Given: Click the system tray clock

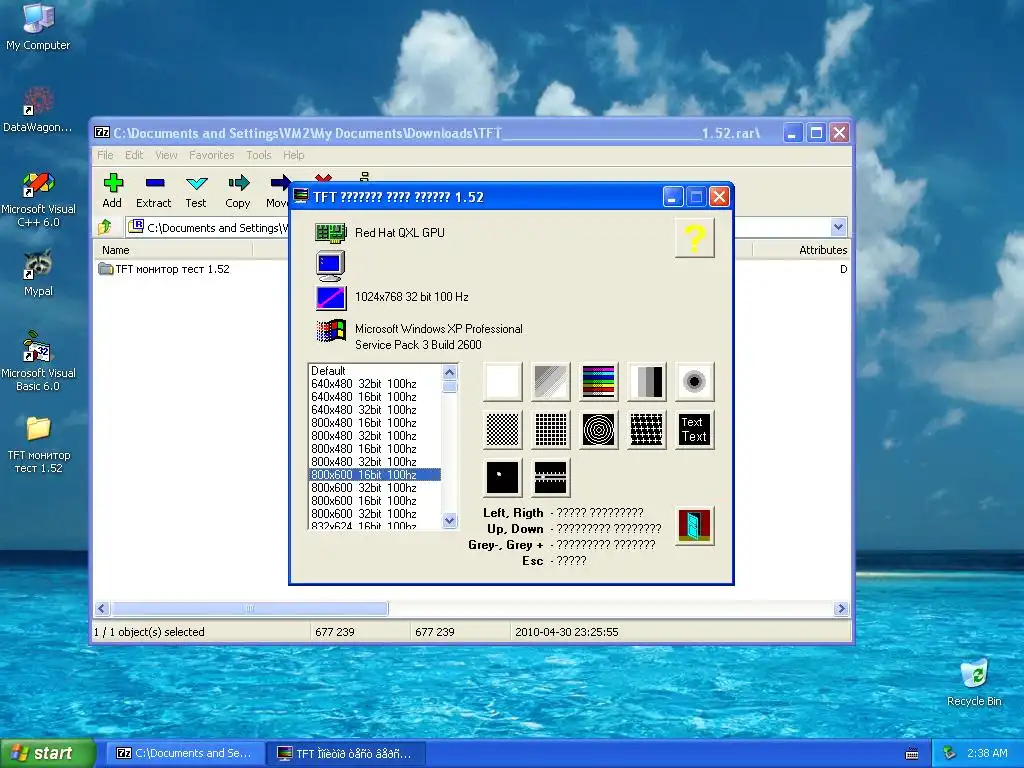Looking at the screenshot, I should [x=987, y=754].
